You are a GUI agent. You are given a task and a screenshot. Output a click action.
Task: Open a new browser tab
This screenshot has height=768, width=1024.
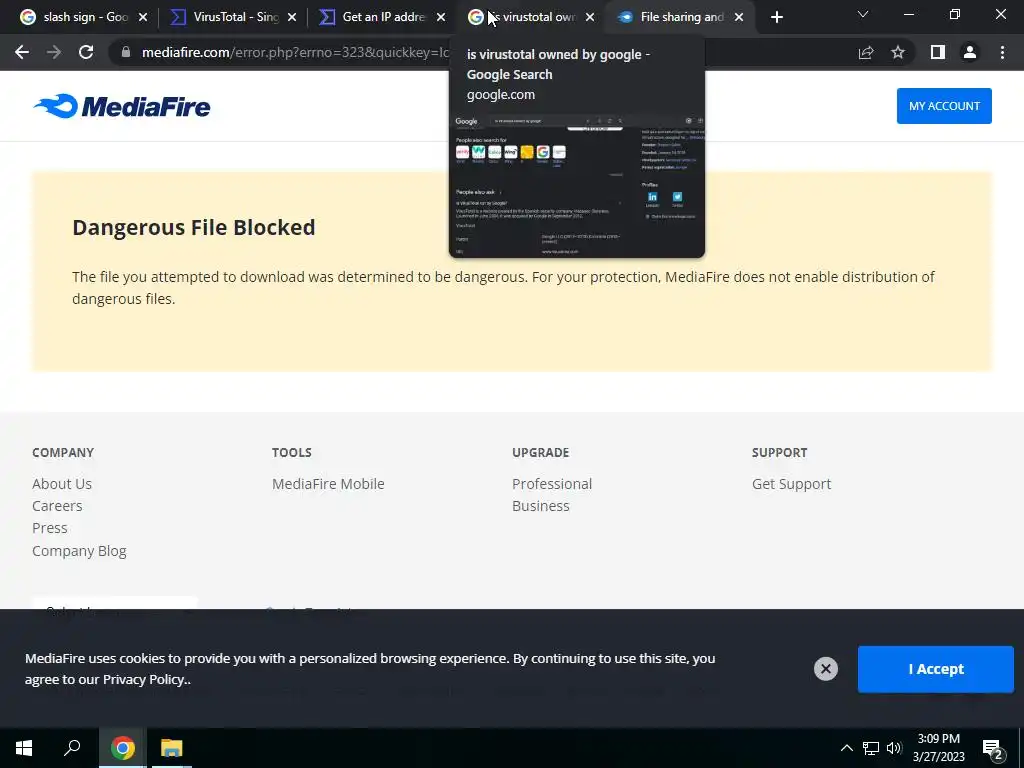pos(776,18)
